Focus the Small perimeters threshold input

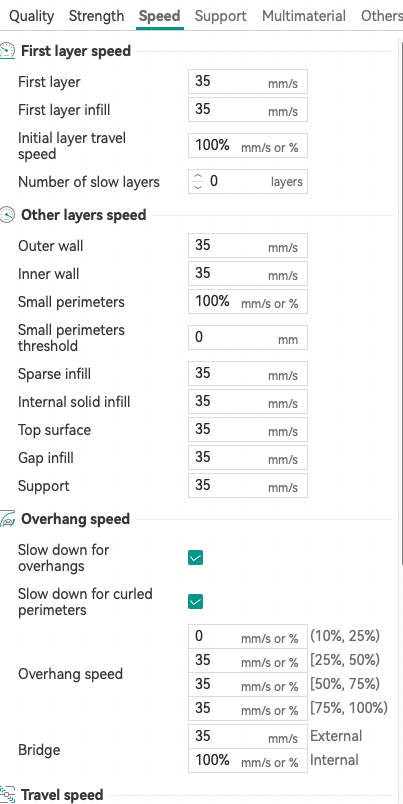(x=248, y=337)
